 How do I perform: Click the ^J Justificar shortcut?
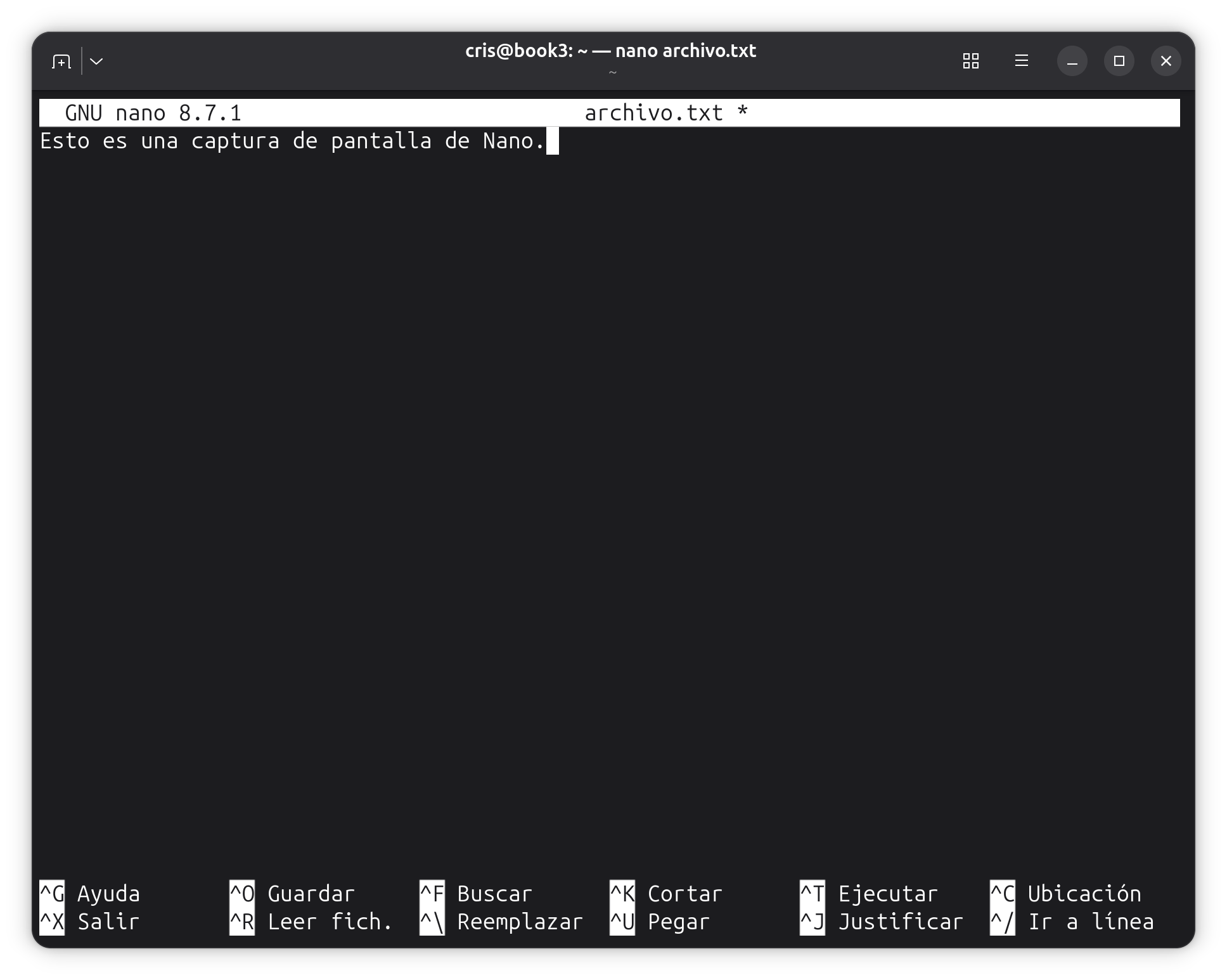(x=882, y=922)
